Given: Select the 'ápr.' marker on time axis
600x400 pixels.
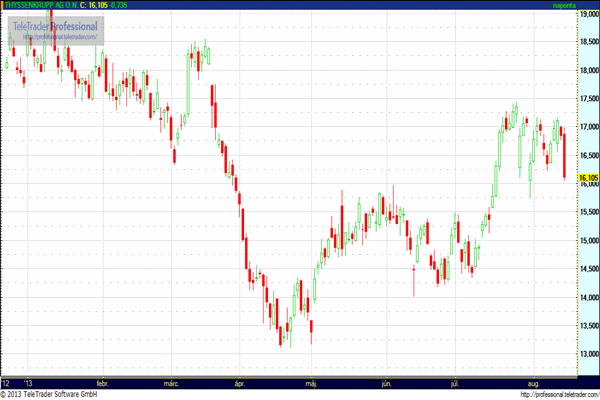Looking at the screenshot, I should click(x=238, y=382).
